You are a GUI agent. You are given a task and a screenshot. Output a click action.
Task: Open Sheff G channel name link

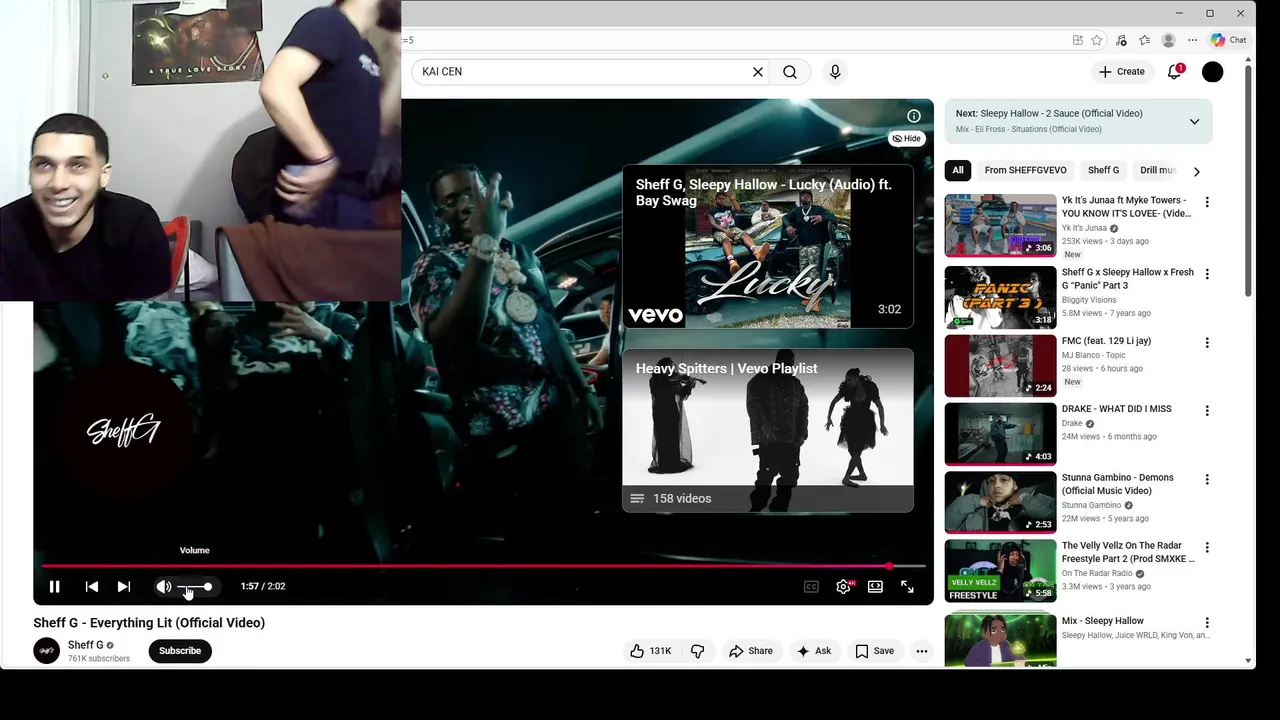[x=85, y=646]
